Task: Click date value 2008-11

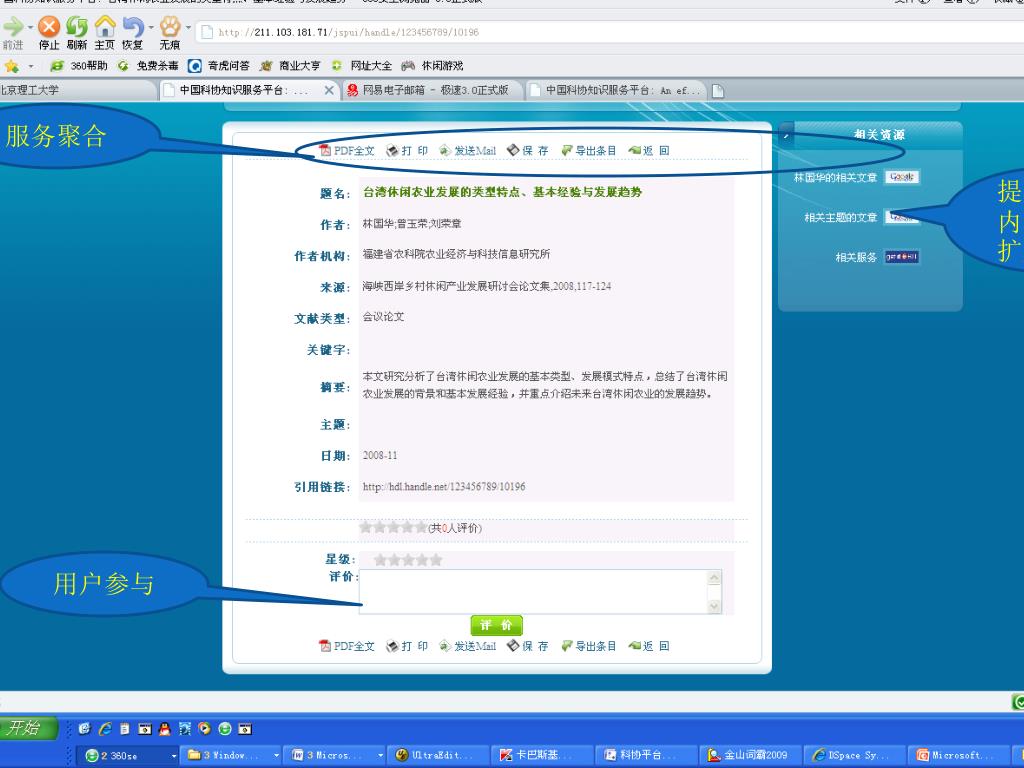Action: coord(380,455)
